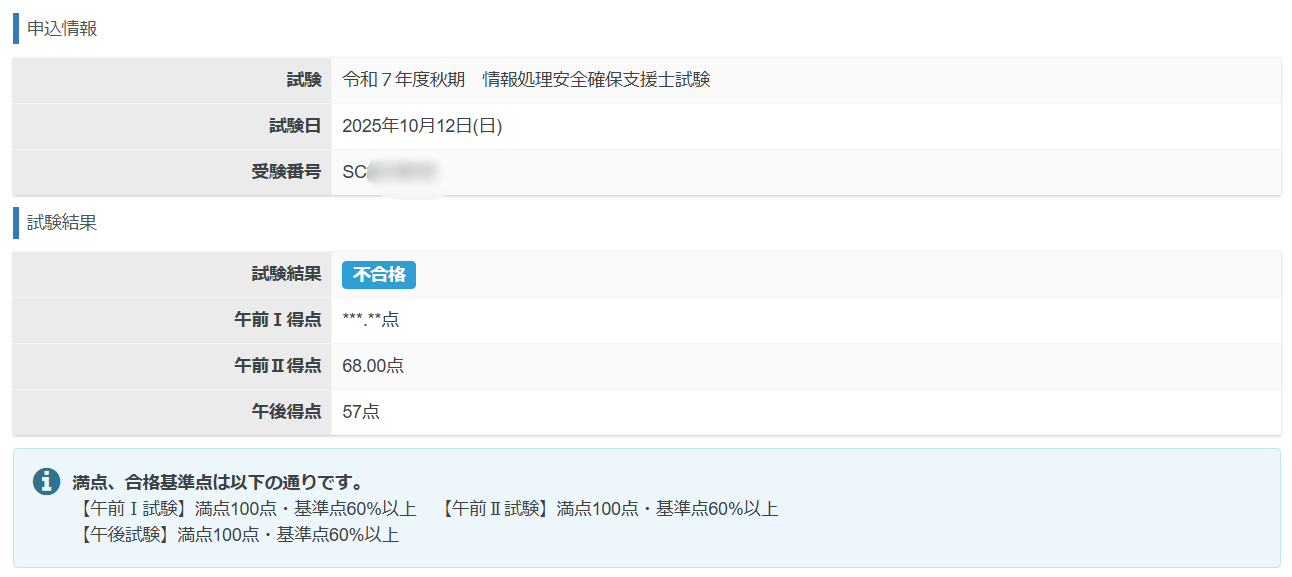
Task: Click the 試験結果 row label beside the badge
Action: (286, 275)
